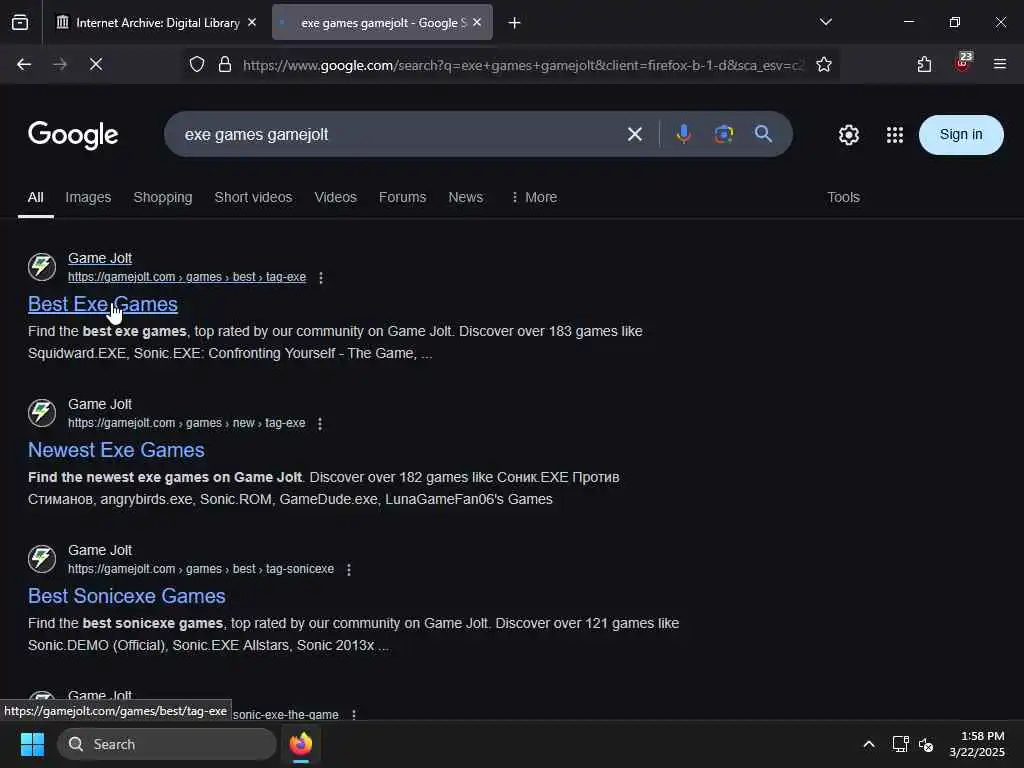Open options for sonic-exe-the-game result
The height and width of the screenshot is (768, 1024).
click(354, 715)
